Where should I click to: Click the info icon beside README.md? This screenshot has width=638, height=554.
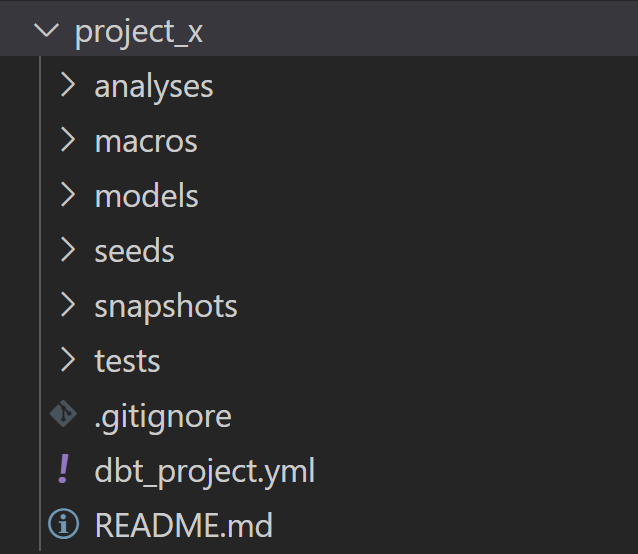(63, 524)
